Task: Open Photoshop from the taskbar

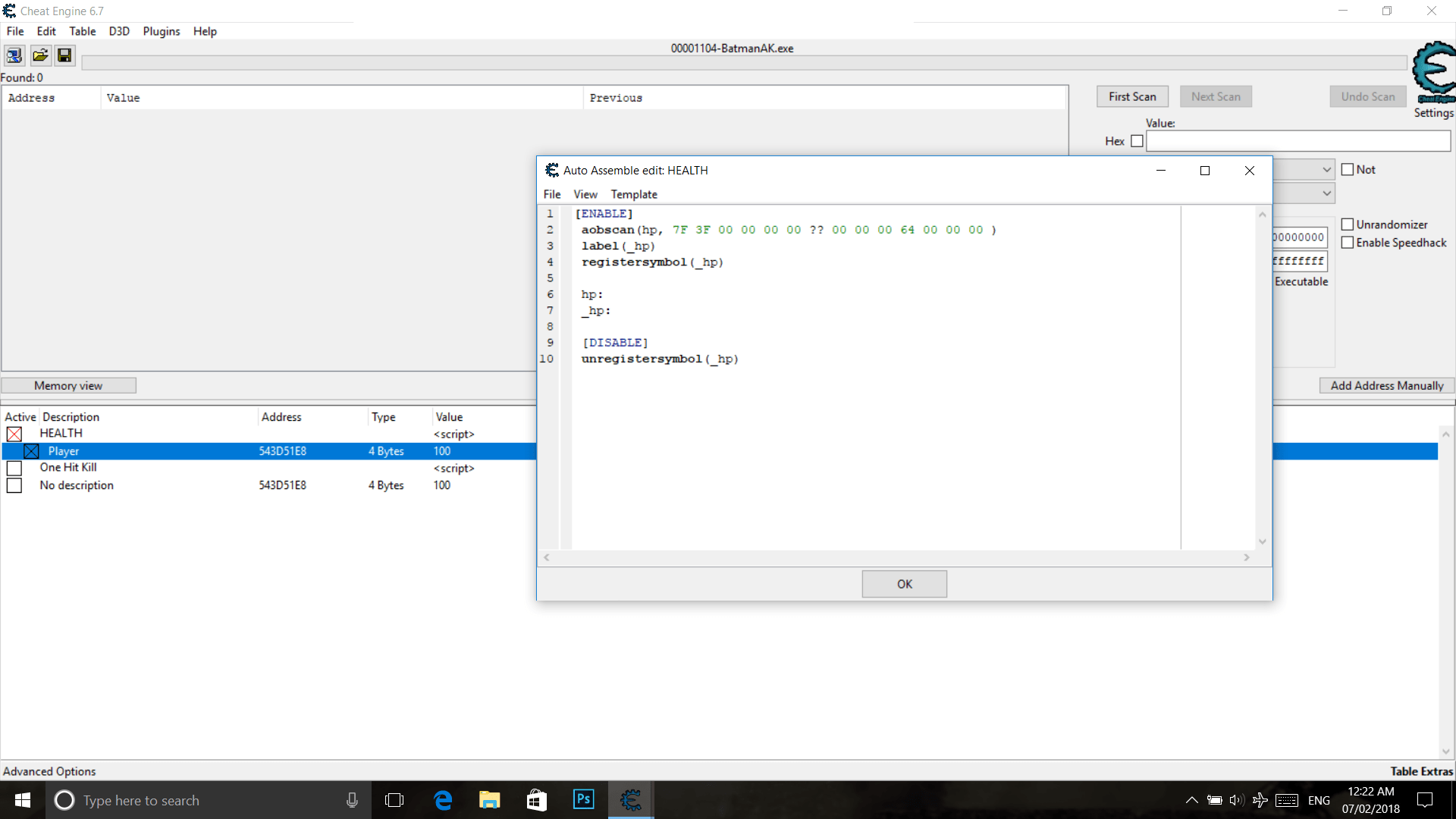Action: (583, 799)
